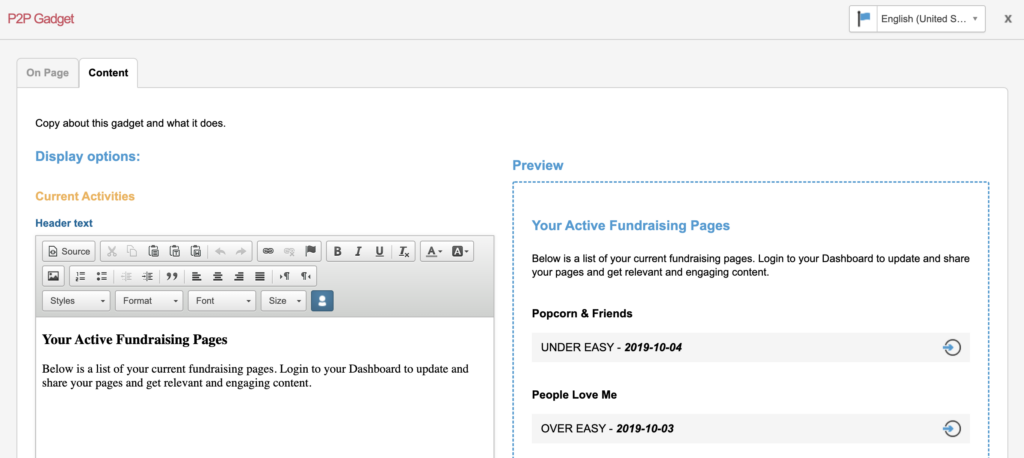Toggle italic formatting
Image resolution: width=1024 pixels, height=458 pixels.
358,251
